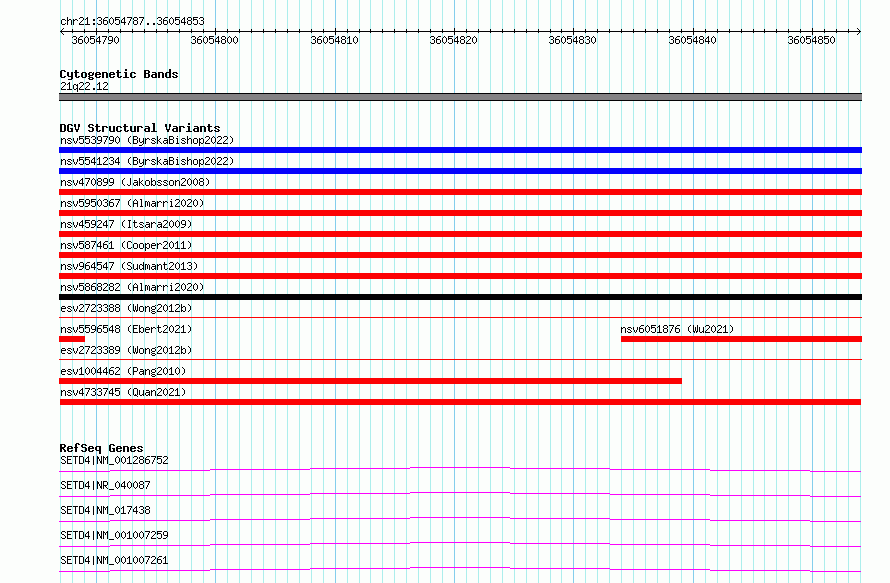Open nsv5596548 (Ebert2021) variant label
Viewport: 890px width, 583px height.
click(126, 329)
